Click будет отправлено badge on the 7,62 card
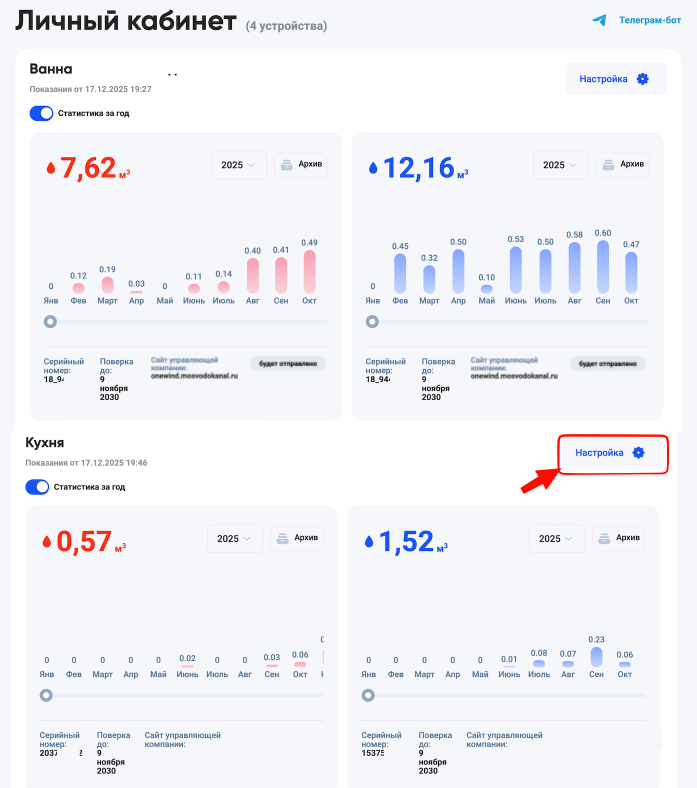This screenshot has height=788, width=697. point(288,363)
